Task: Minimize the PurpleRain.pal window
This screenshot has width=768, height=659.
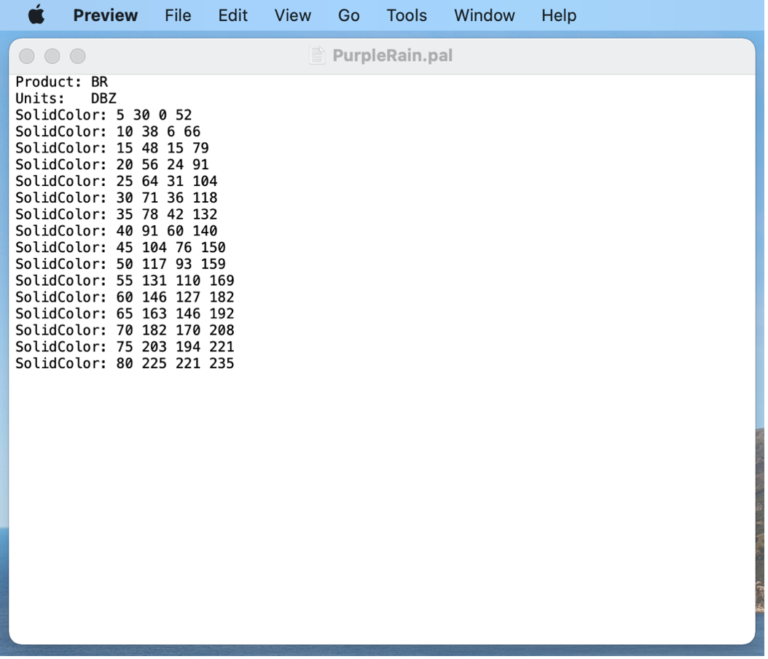Action: coord(52,56)
